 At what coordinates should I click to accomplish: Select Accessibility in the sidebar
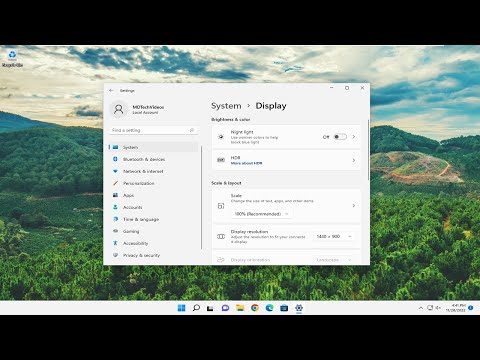tap(153, 243)
